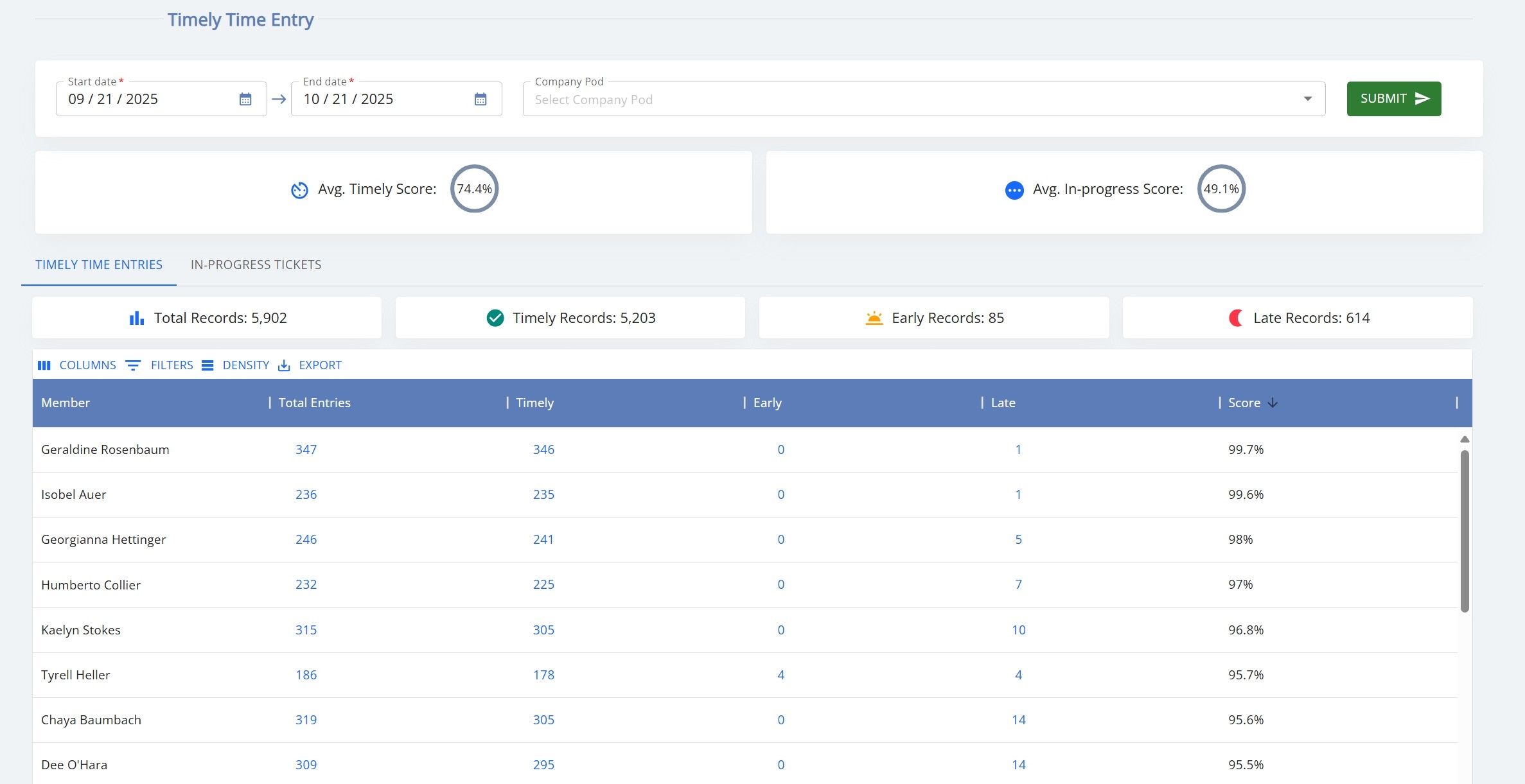The image size is (1525, 784).
Task: Expand the Company Pod dropdown arrow
Action: pyautogui.click(x=1307, y=99)
